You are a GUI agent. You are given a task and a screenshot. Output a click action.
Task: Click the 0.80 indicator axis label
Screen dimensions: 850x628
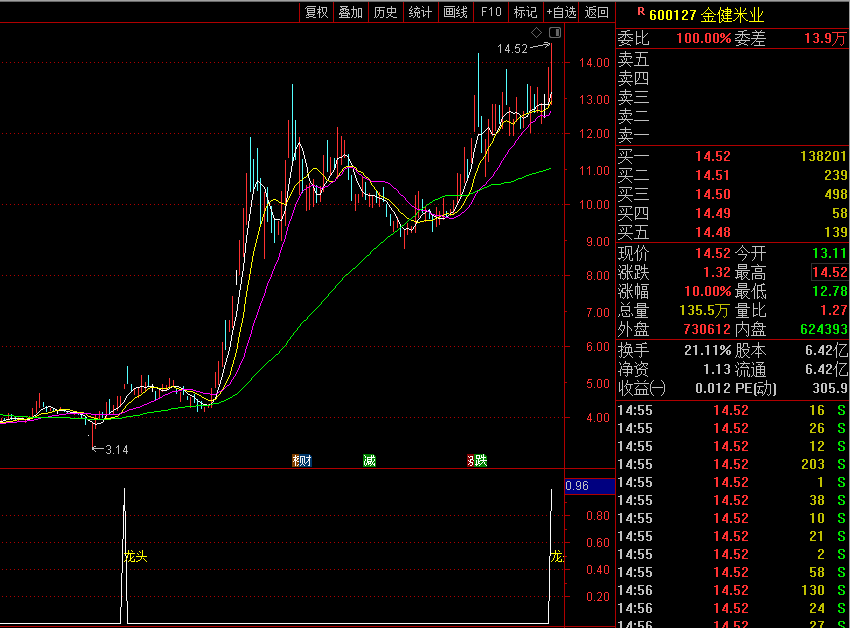click(598, 516)
